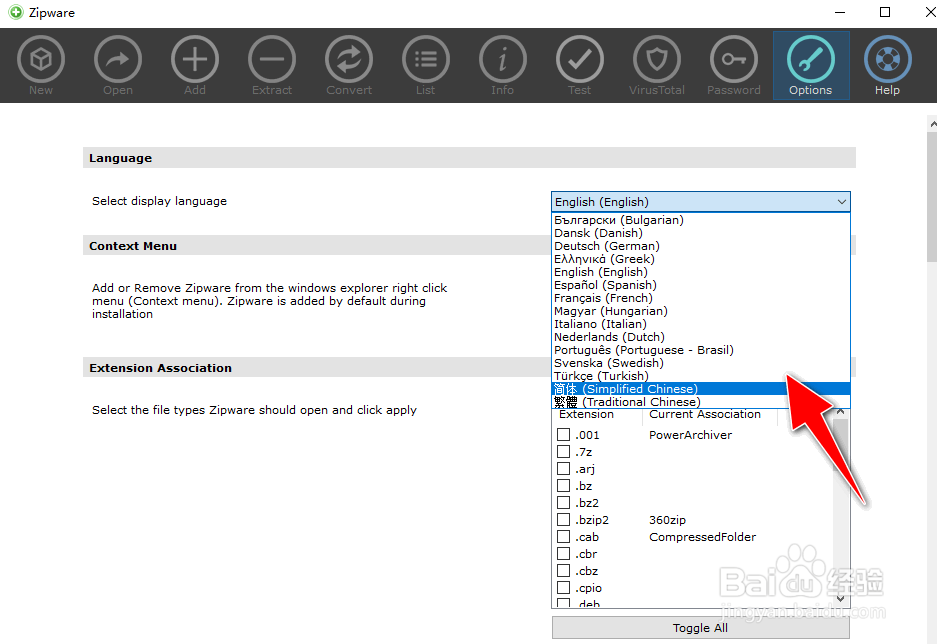Open the Info toolbar icon
Viewport: 937px width, 644px height.
(503, 59)
